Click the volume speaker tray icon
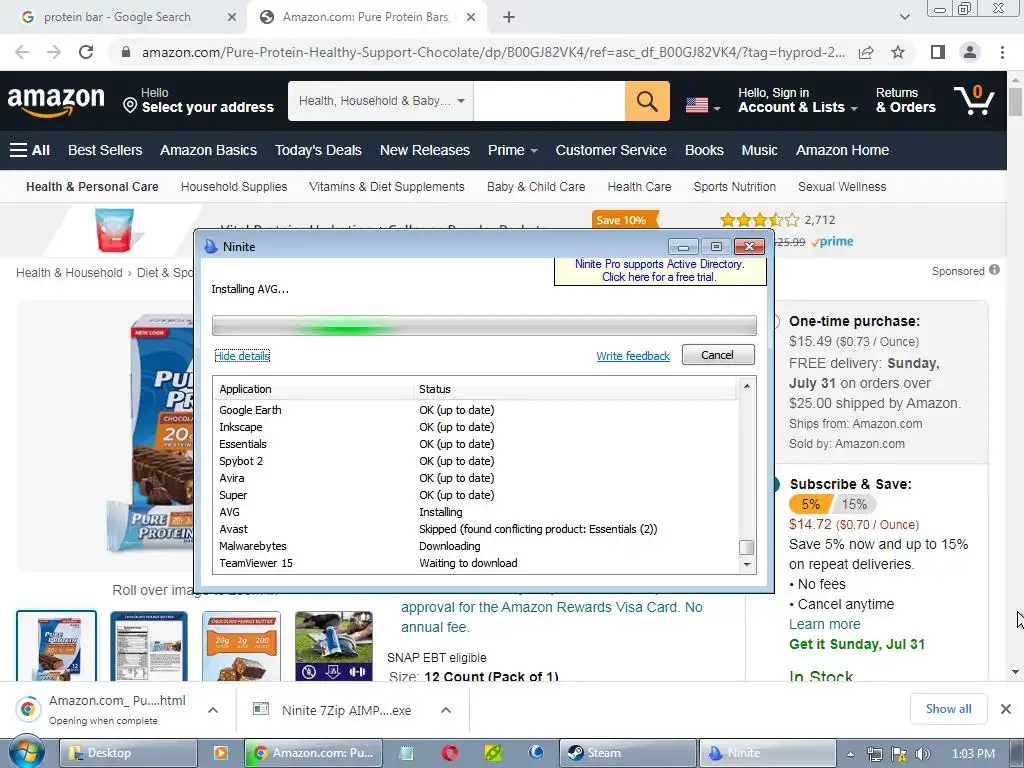Viewport: 1024px width, 768px height. coord(922,754)
